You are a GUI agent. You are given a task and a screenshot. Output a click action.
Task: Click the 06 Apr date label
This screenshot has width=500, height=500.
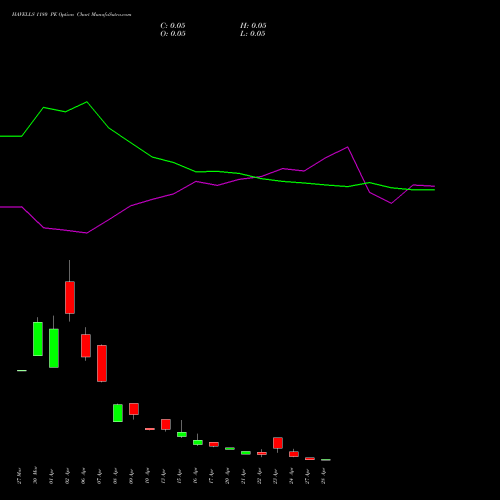[x=84, y=476]
